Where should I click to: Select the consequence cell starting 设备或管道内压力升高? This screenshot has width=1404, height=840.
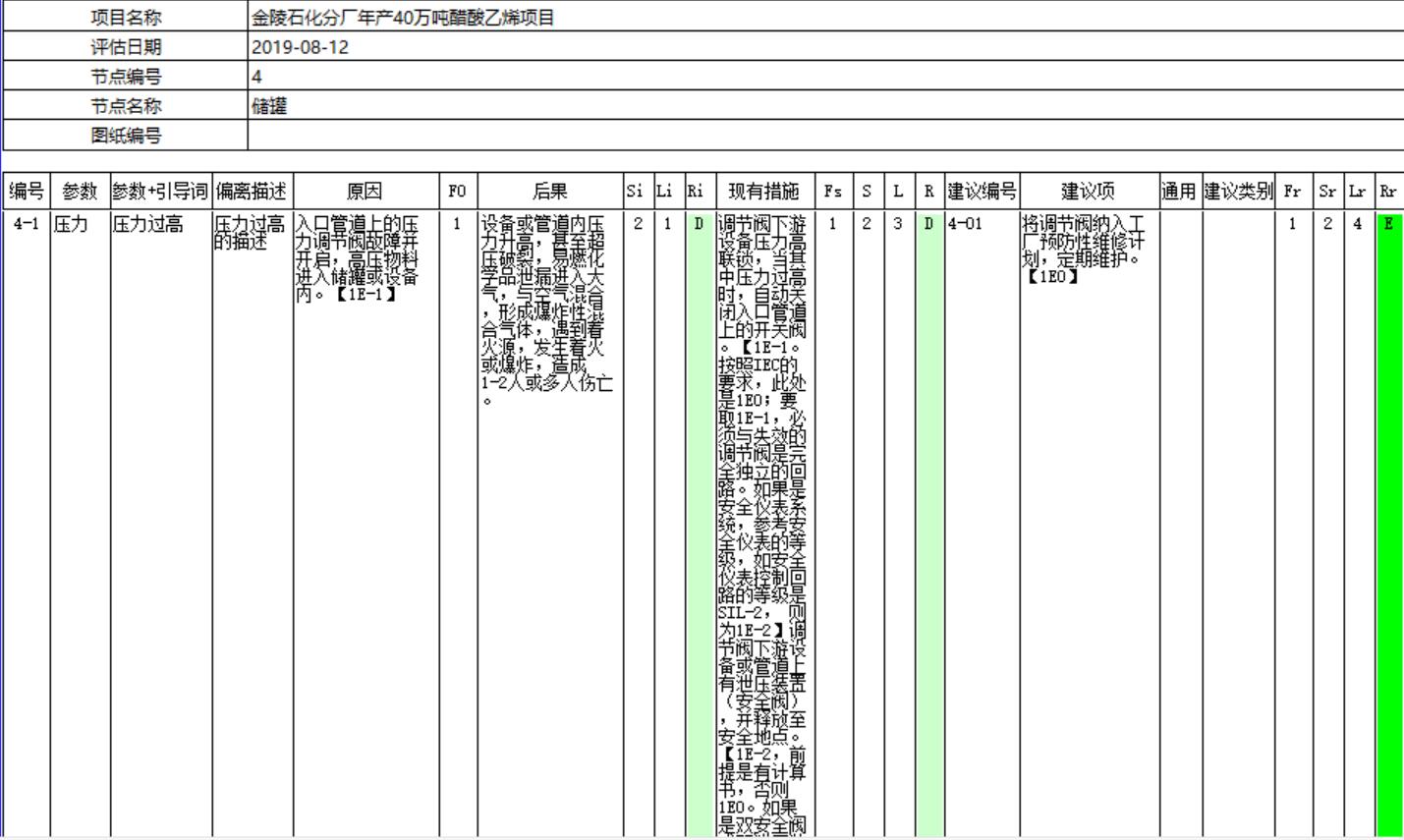[550, 523]
